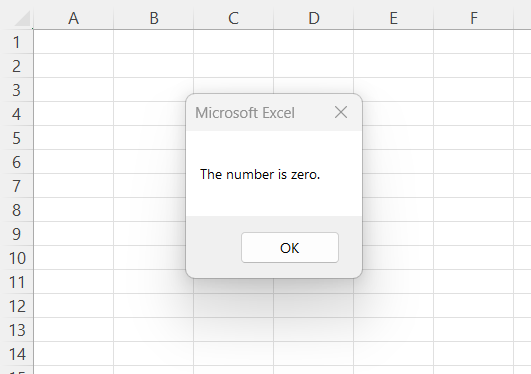Click OK in the Microsoft Excel dialog
The height and width of the screenshot is (374, 531).
[x=290, y=248]
